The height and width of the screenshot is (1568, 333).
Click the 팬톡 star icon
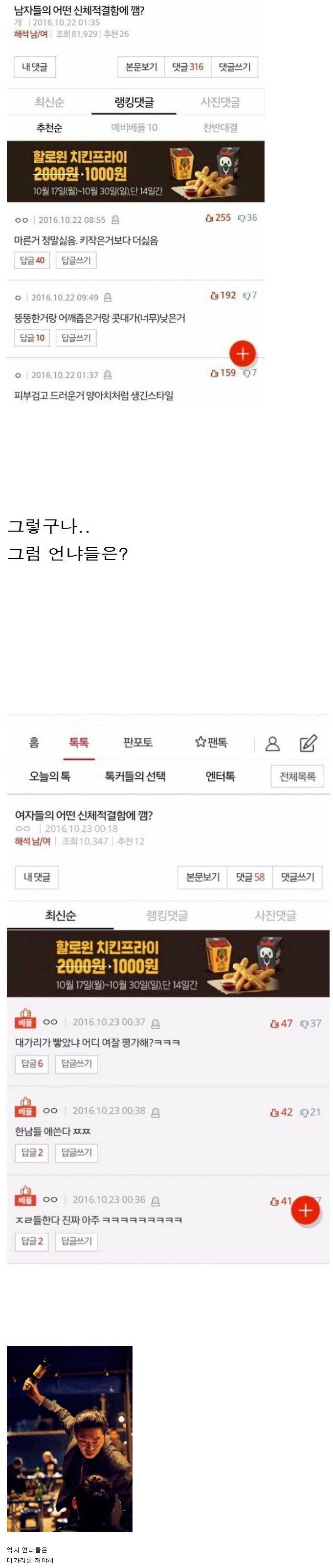click(200, 742)
